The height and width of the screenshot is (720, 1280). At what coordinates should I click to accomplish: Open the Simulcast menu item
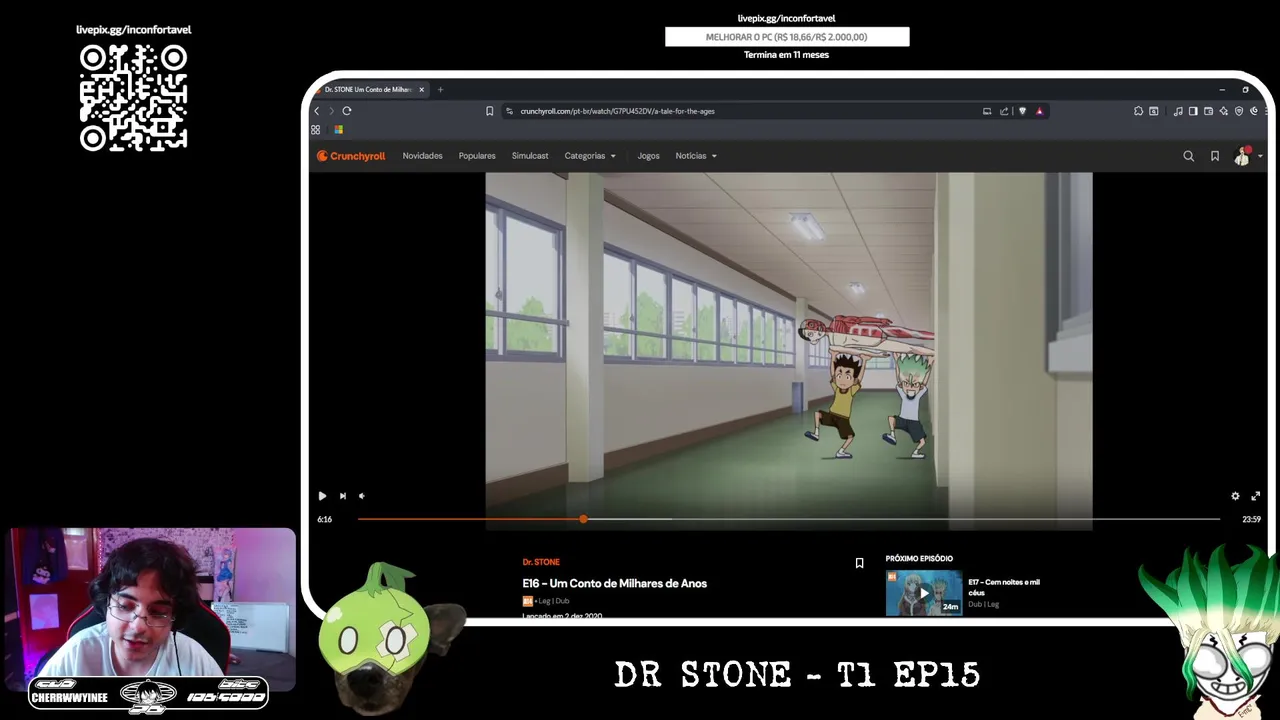530,156
